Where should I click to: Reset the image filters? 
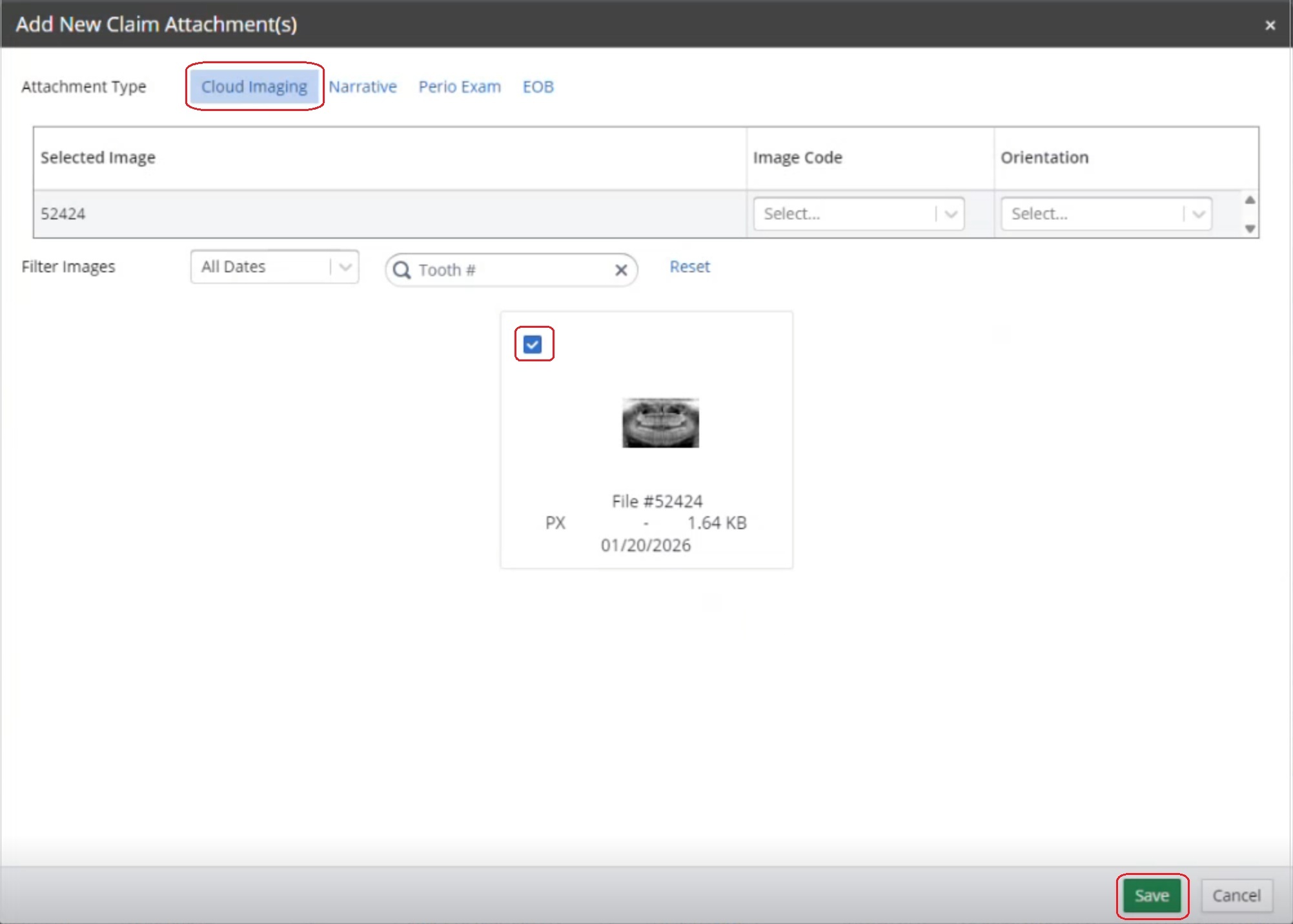click(x=689, y=266)
